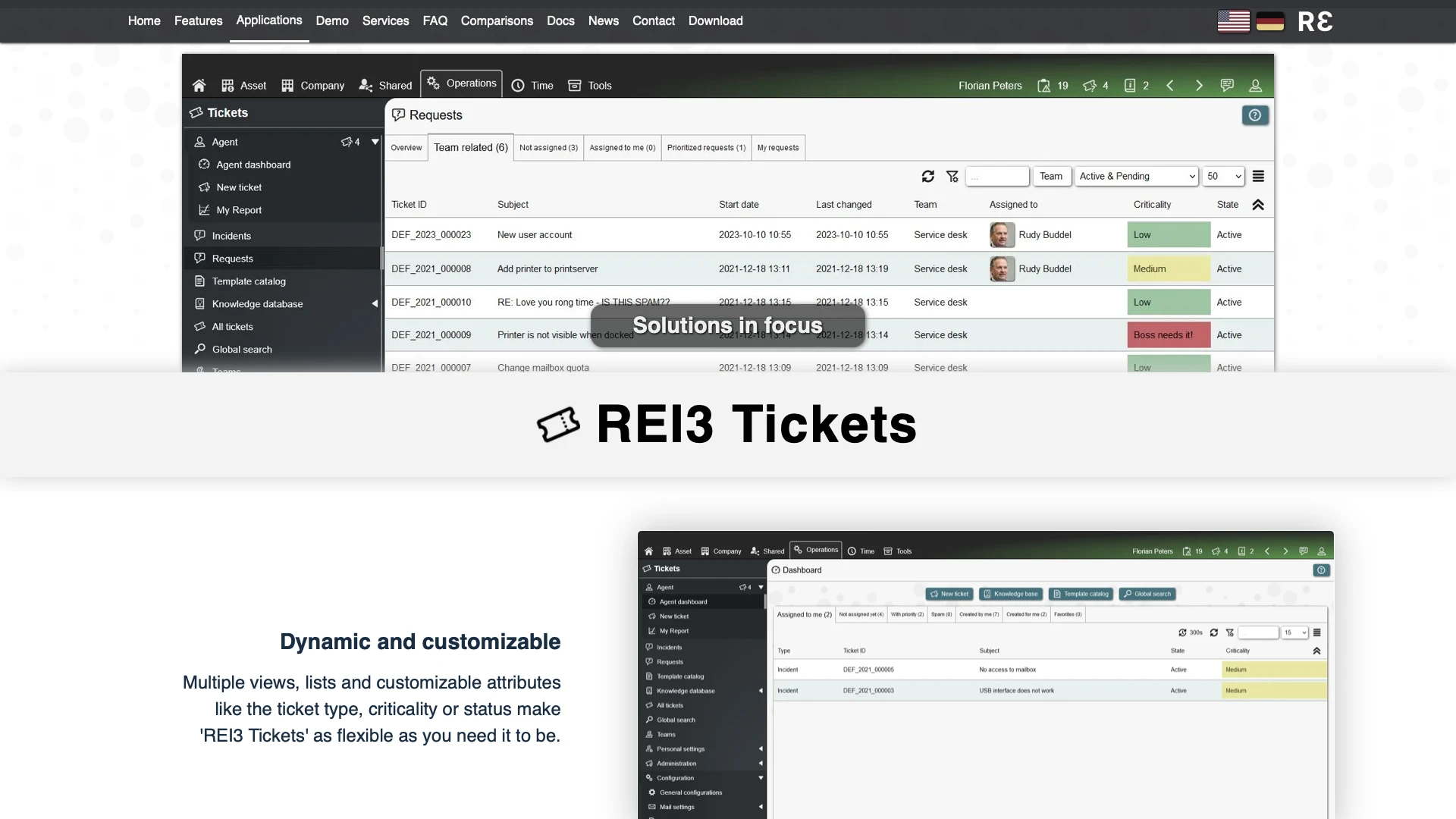Open Knowledge database section
Screen dimensions: 1456x819
(x=257, y=304)
